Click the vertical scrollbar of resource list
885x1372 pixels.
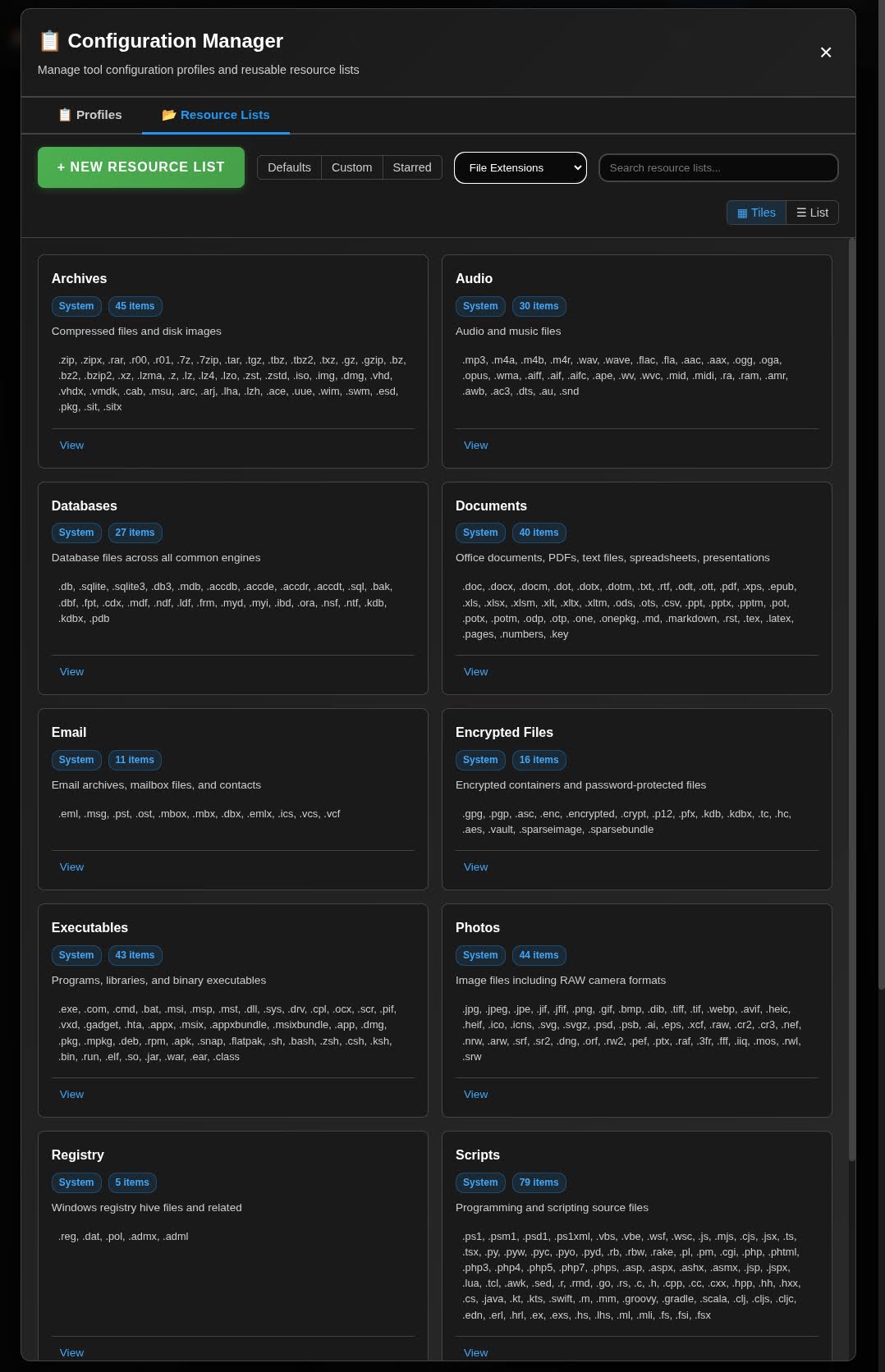pyautogui.click(x=851, y=699)
